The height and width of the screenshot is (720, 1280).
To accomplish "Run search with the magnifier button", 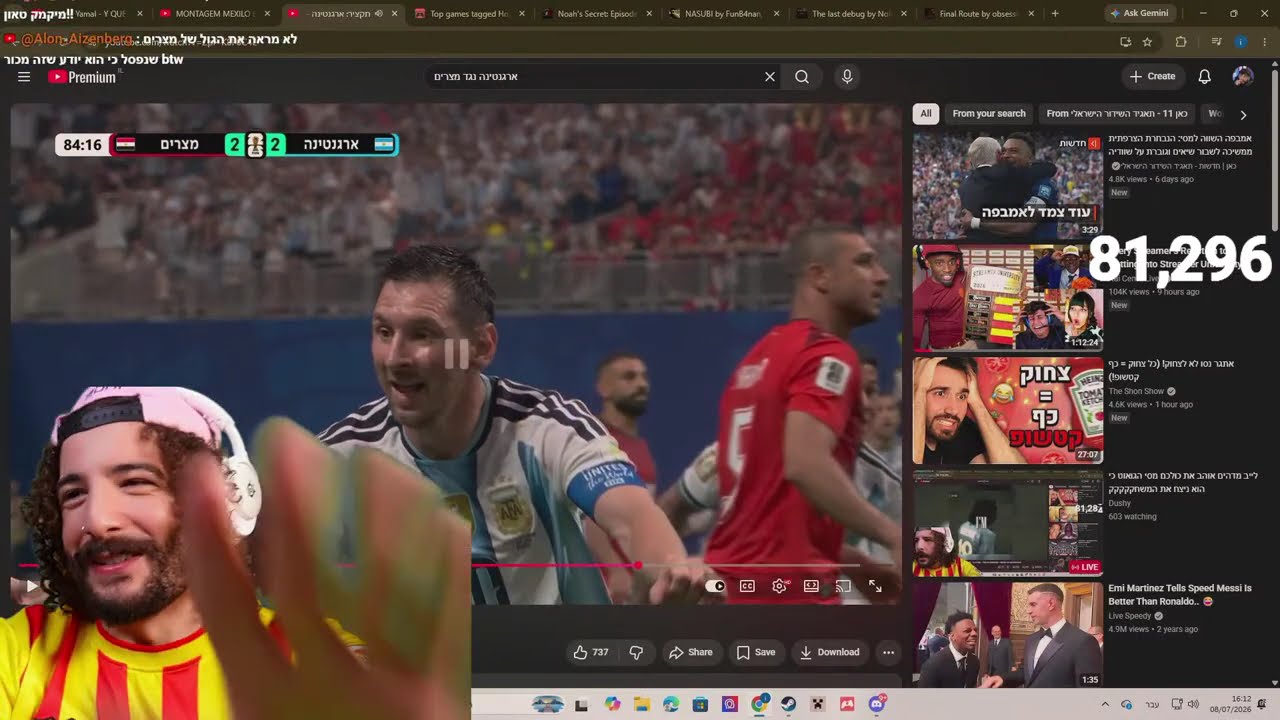I will [802, 76].
